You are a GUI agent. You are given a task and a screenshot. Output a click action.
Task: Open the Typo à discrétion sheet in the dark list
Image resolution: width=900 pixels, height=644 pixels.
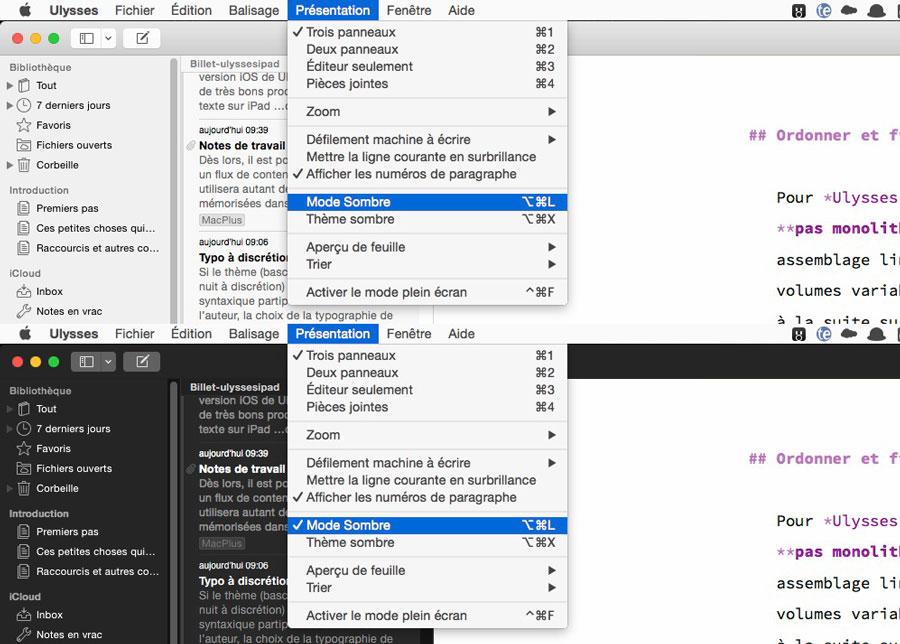click(x=243, y=581)
